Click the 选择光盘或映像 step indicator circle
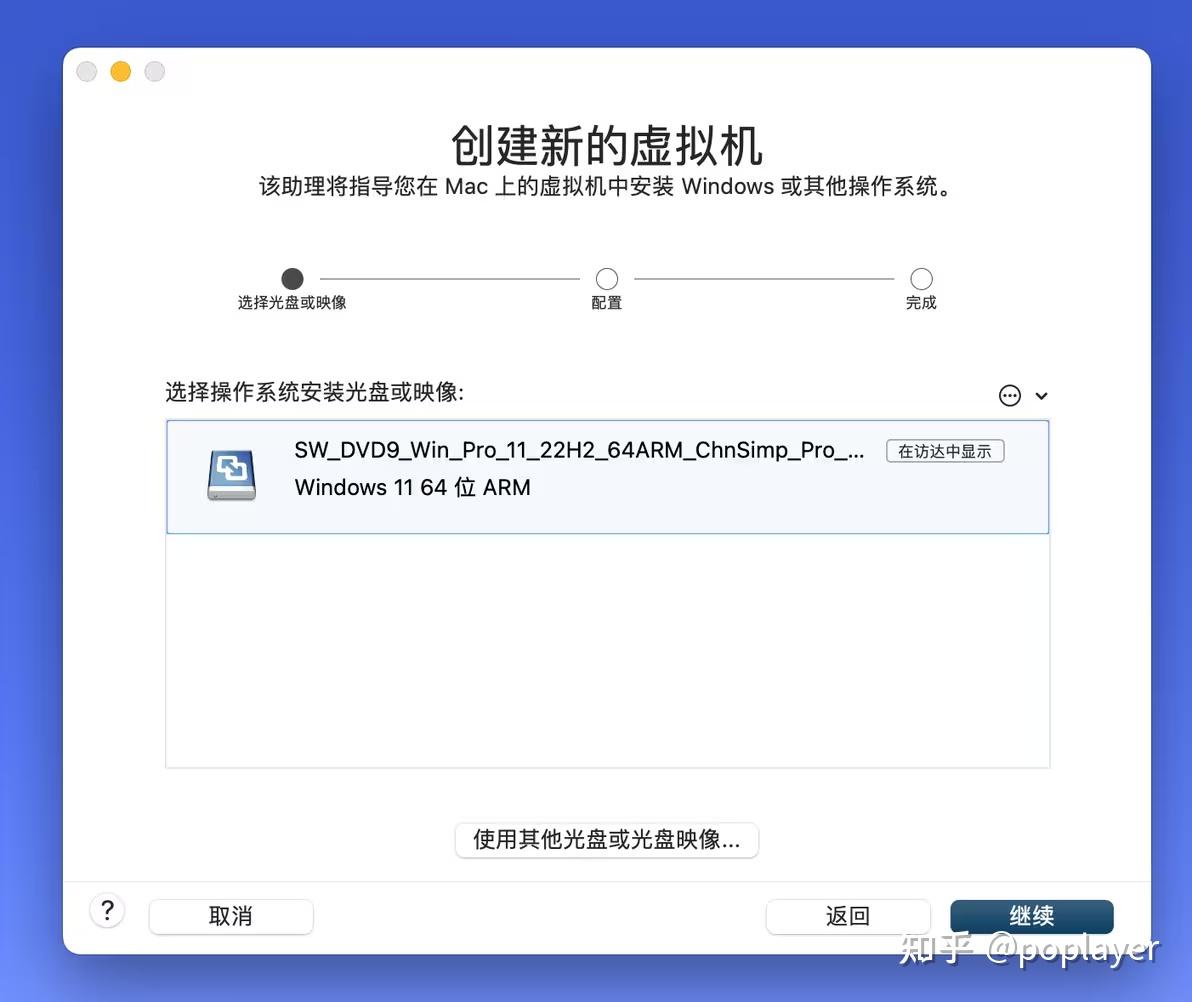 pyautogui.click(x=292, y=278)
